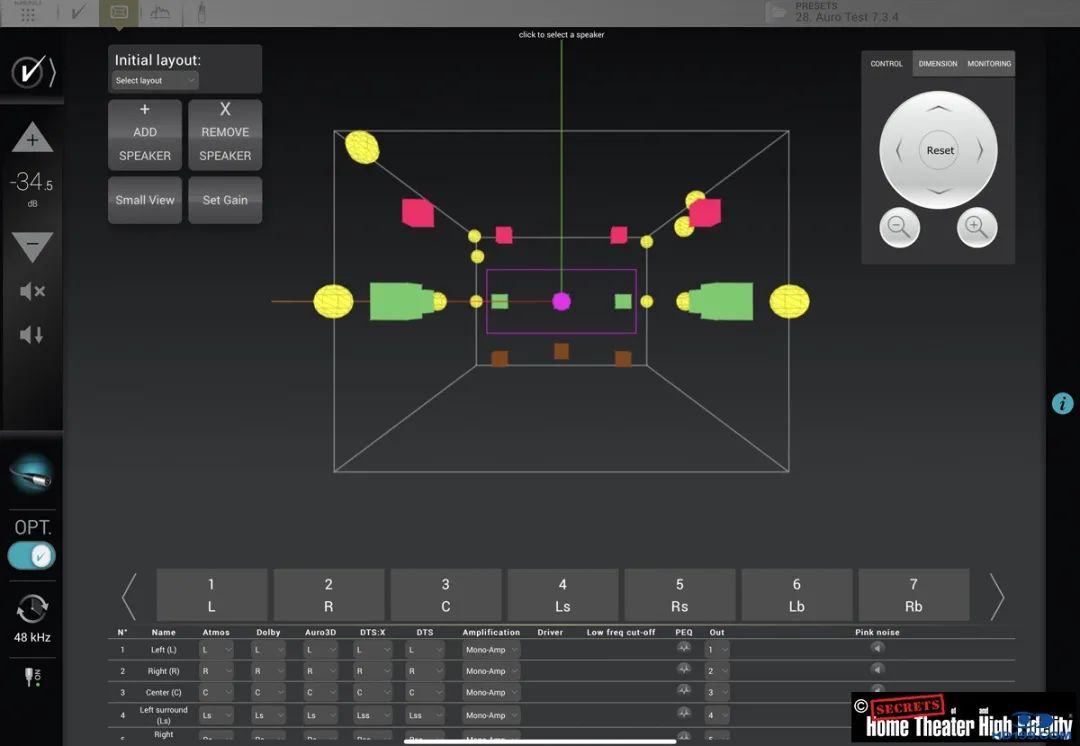Switch to the MONITORING tab
The image size is (1080, 746).
click(989, 64)
